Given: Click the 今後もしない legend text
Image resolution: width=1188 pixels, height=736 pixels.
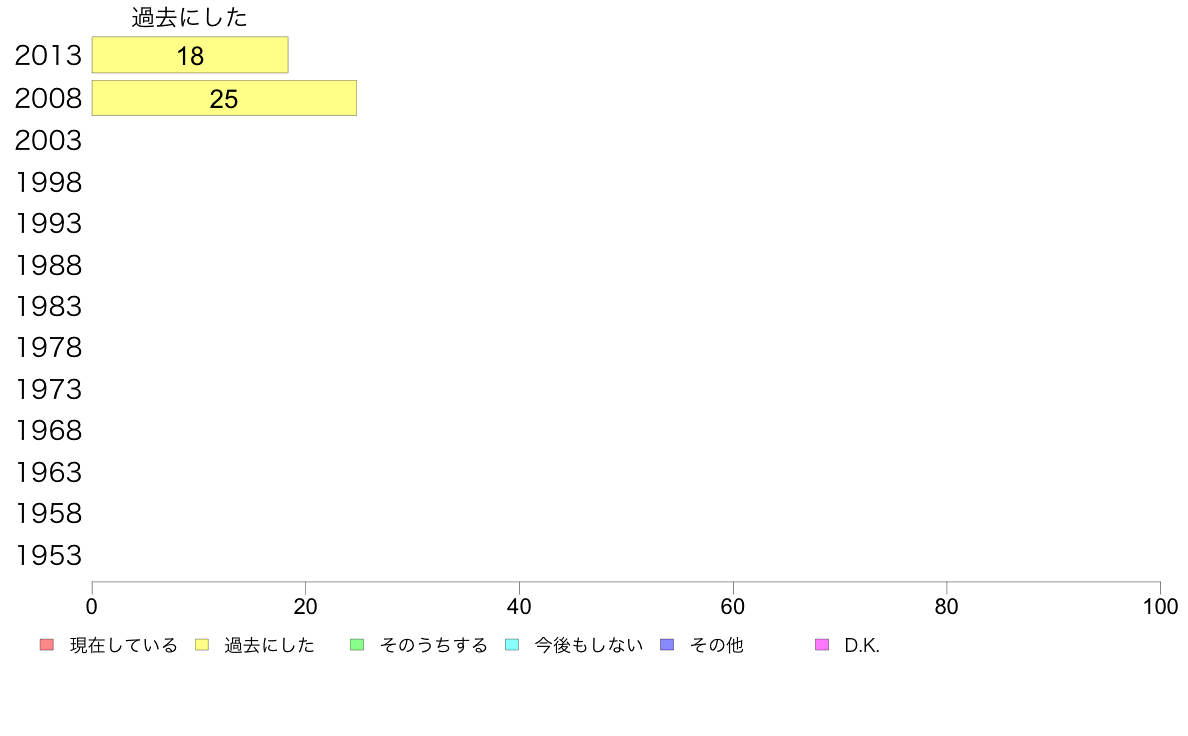Looking at the screenshot, I should point(589,645).
